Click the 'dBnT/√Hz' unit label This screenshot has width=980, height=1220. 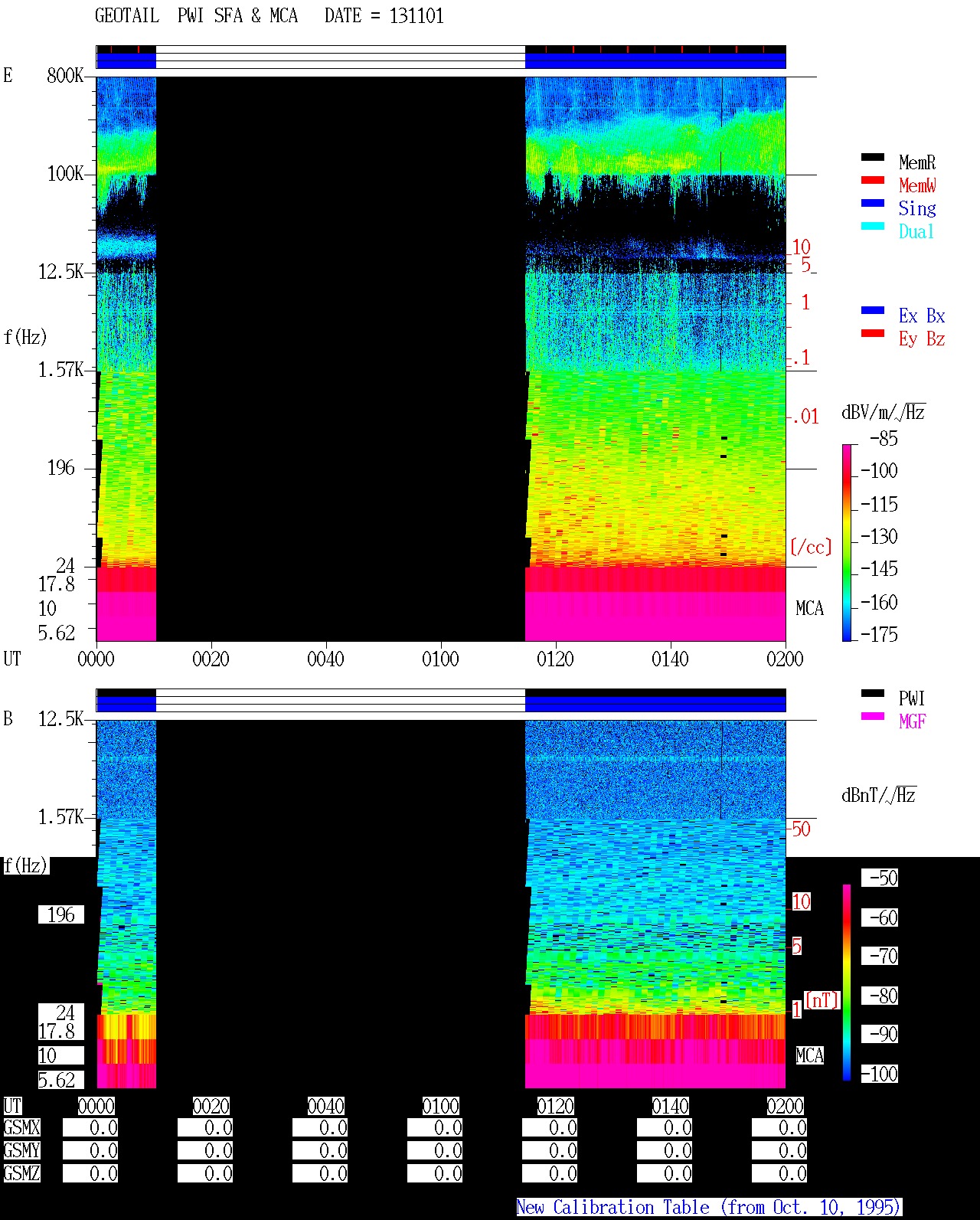(x=879, y=795)
